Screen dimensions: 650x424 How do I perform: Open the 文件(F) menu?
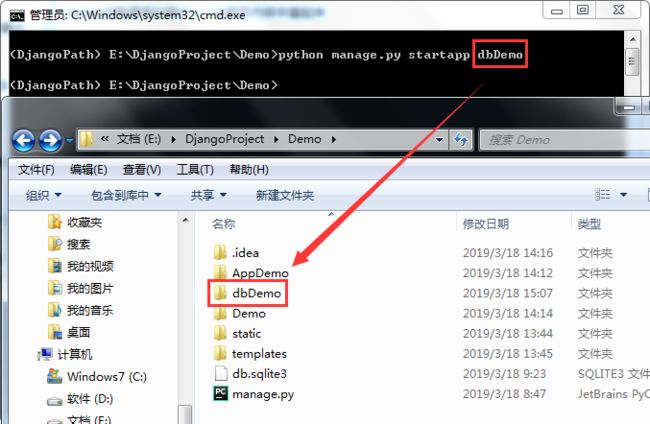click(x=36, y=170)
